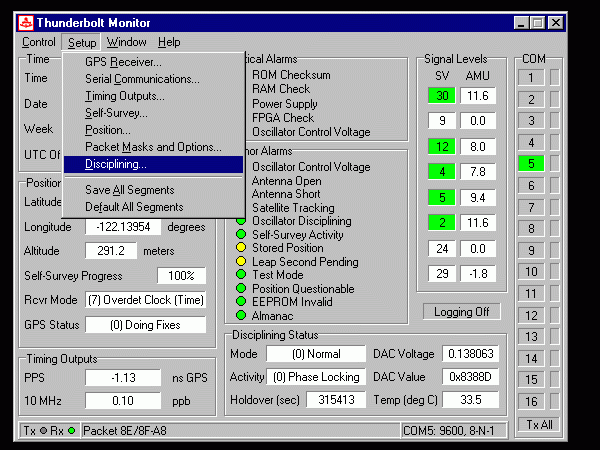Screen dimensions: 600x450
Task: Click the Temp value 33.5 field
Action: tap(471, 400)
